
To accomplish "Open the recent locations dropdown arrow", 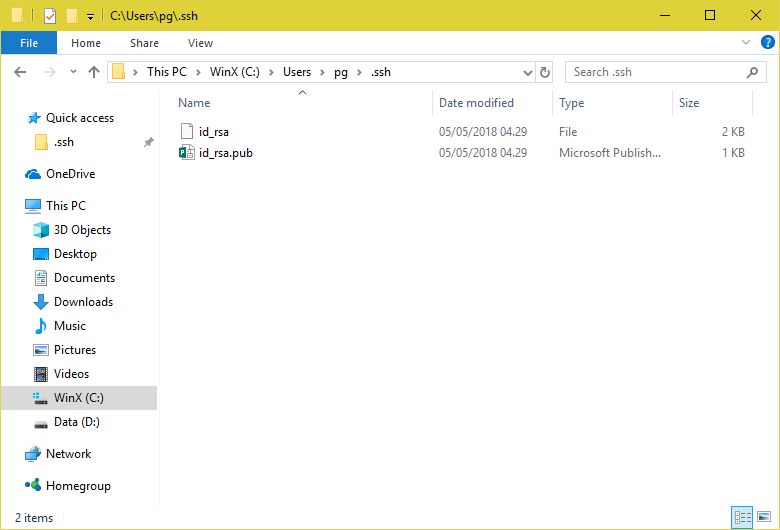I will click(73, 72).
